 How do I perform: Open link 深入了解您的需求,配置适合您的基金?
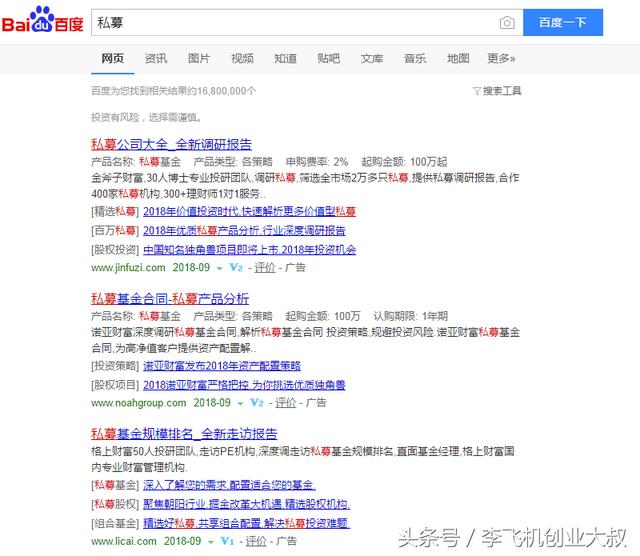click(229, 485)
